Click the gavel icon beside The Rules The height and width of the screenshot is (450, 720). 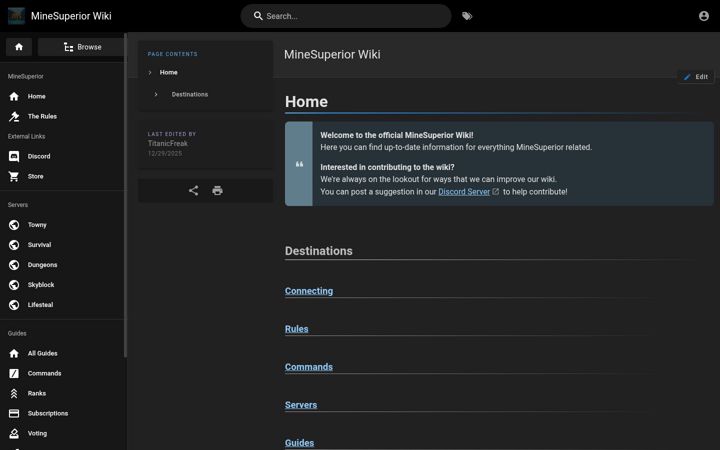(x=14, y=117)
